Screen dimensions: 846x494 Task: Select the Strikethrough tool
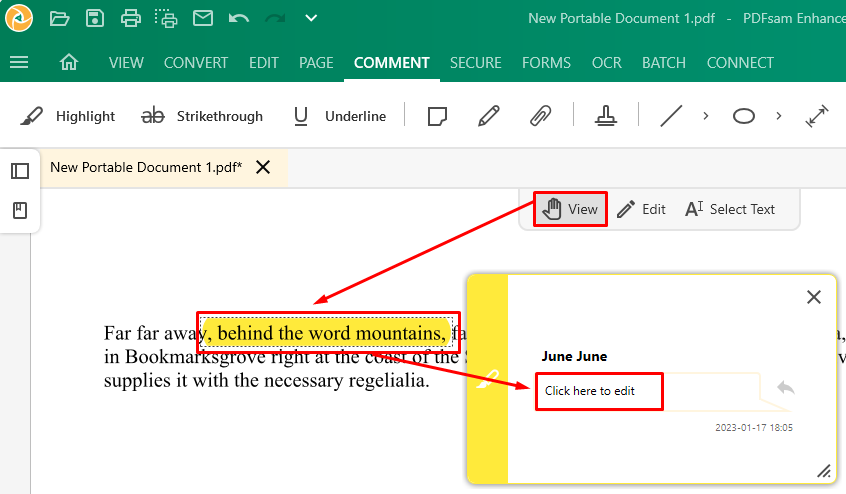coord(202,116)
